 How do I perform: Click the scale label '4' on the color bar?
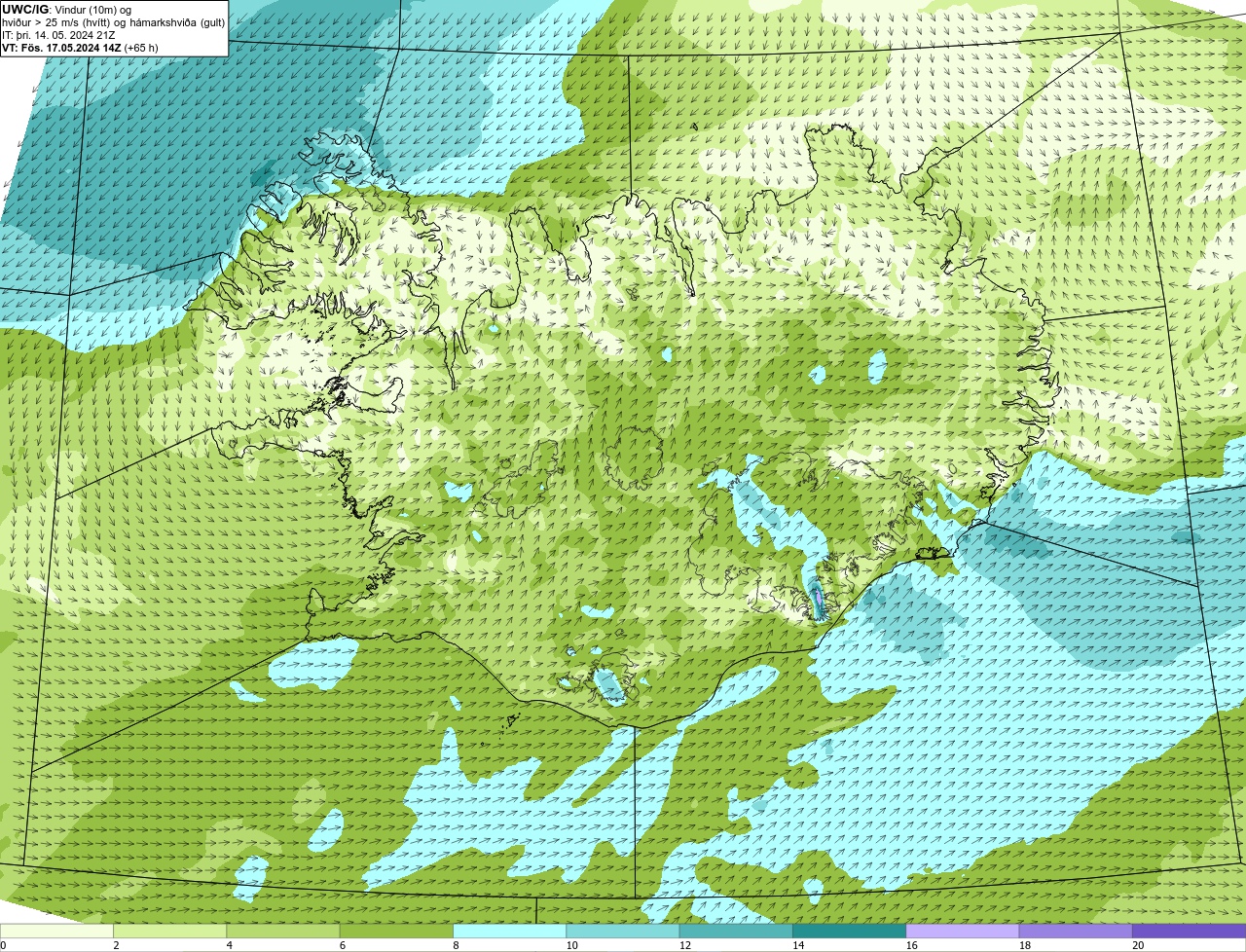pyautogui.click(x=229, y=945)
